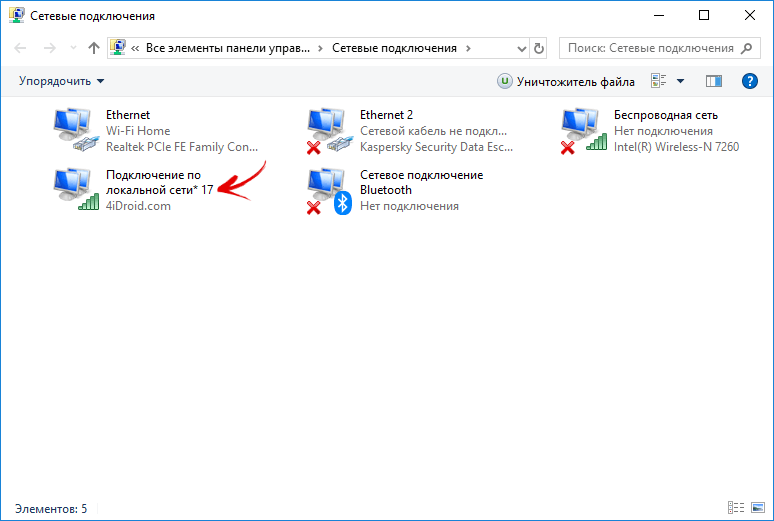Screen dimensions: 774x521
Task: Expand the address bar history dropdown
Action: [x=521, y=48]
